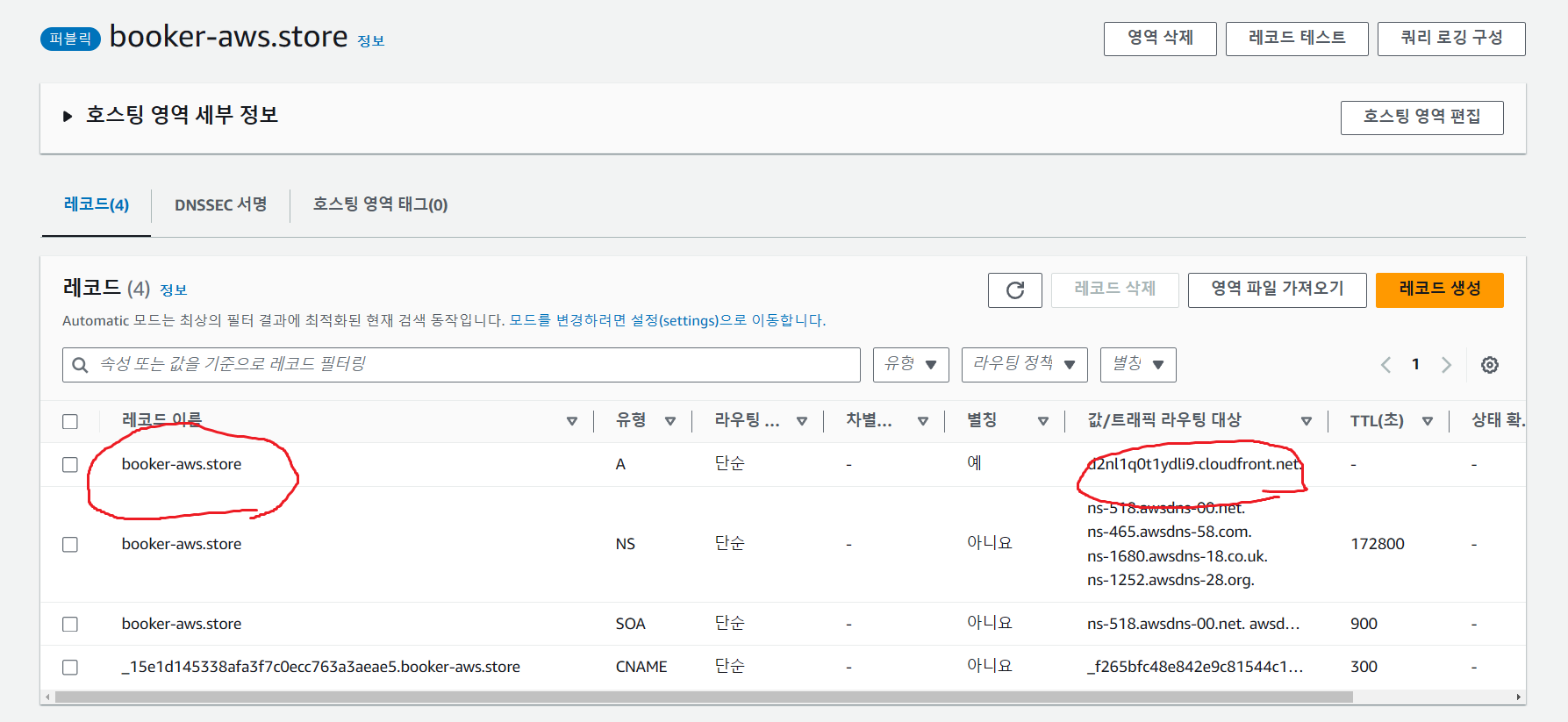Click SOA value ns-518.awsdns-00.net. awsd…

pyautogui.click(x=1193, y=624)
